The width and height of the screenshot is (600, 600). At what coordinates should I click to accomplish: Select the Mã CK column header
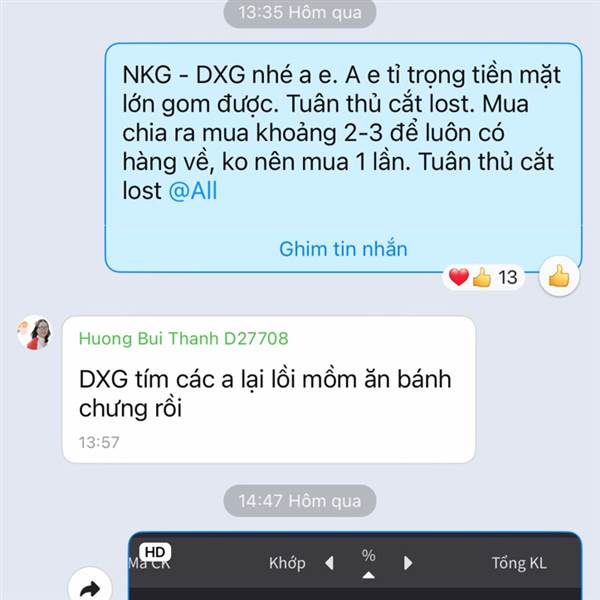(x=149, y=563)
